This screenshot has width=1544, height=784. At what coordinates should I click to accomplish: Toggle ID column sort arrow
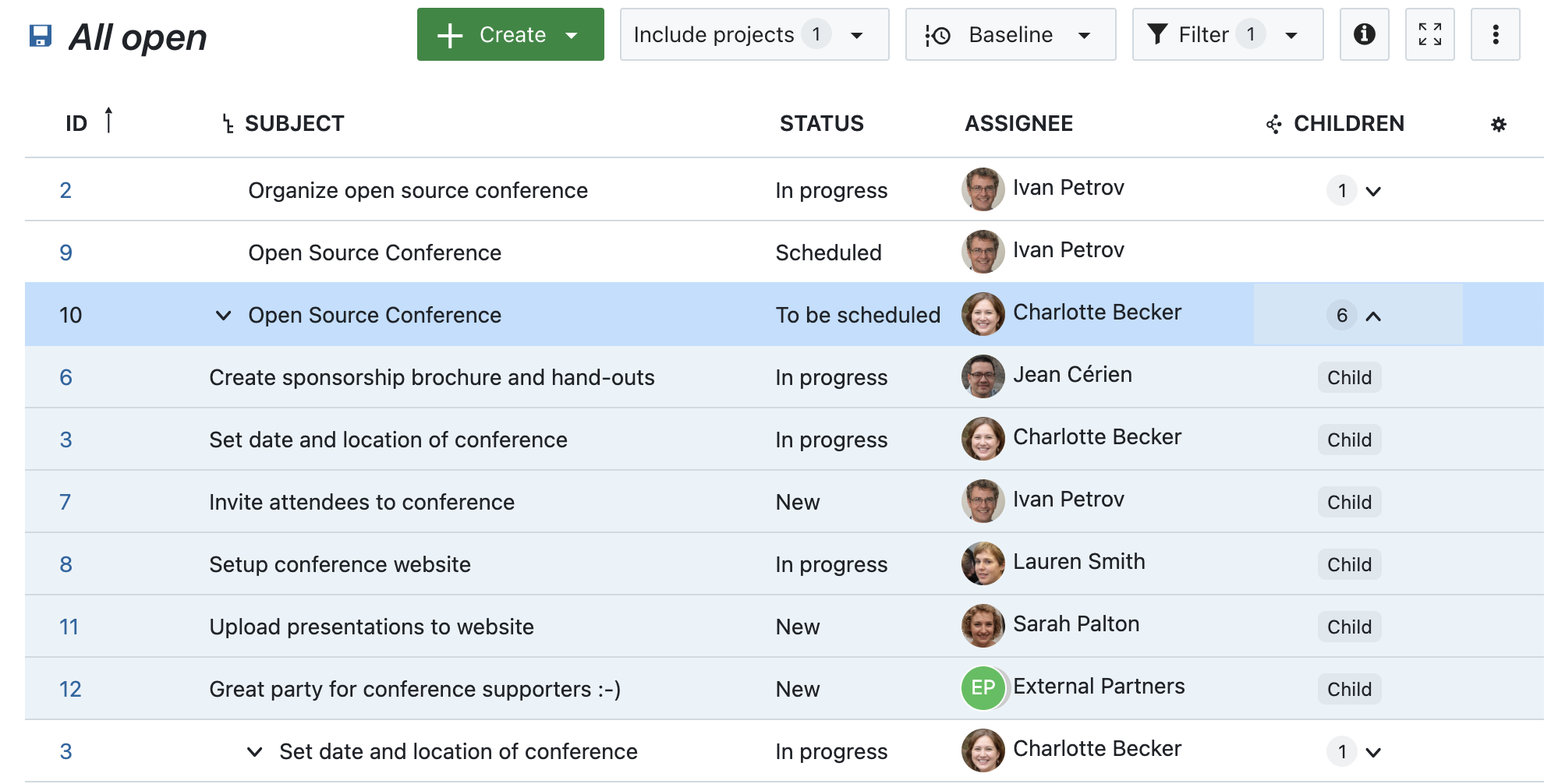click(108, 121)
